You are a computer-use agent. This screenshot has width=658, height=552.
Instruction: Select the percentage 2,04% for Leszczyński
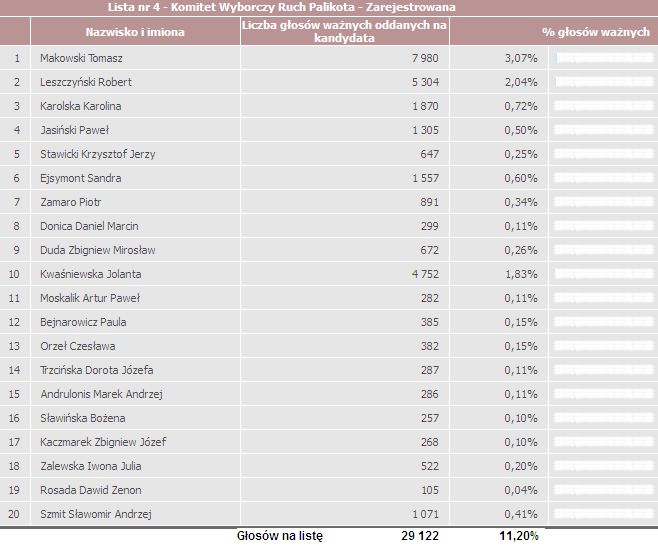(521, 82)
